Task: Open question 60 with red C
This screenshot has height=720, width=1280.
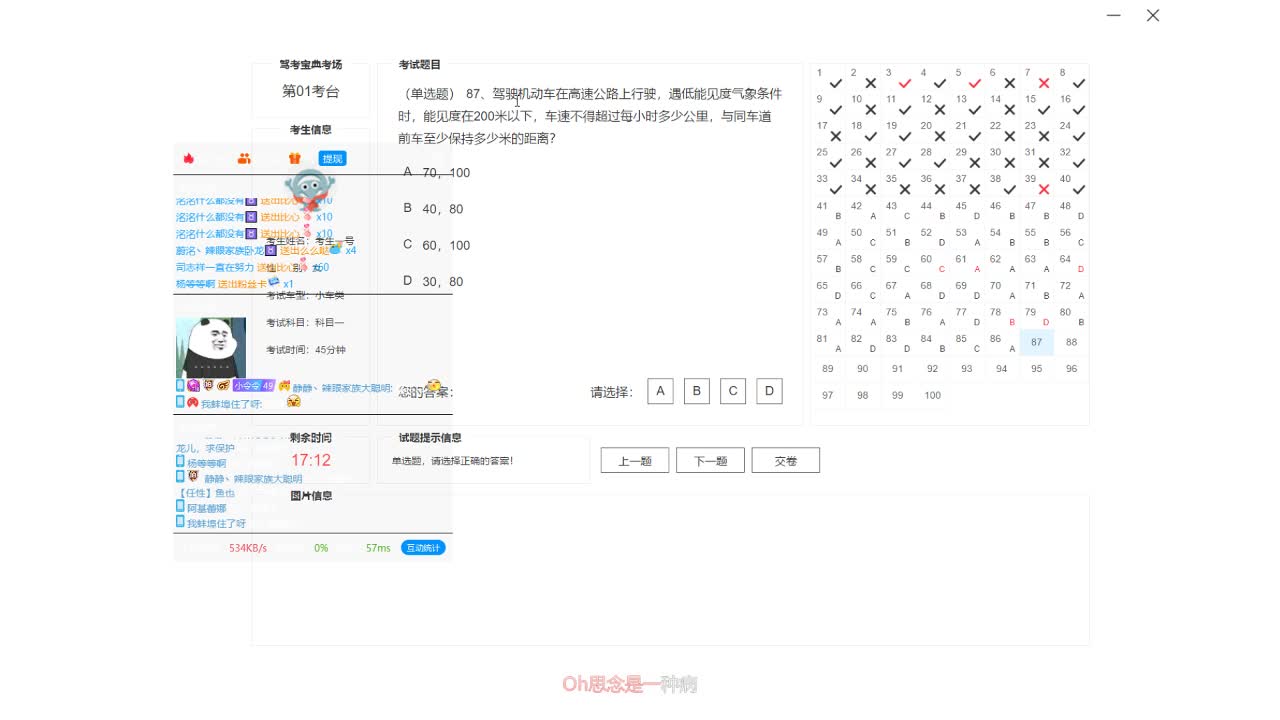Action: pos(932,264)
